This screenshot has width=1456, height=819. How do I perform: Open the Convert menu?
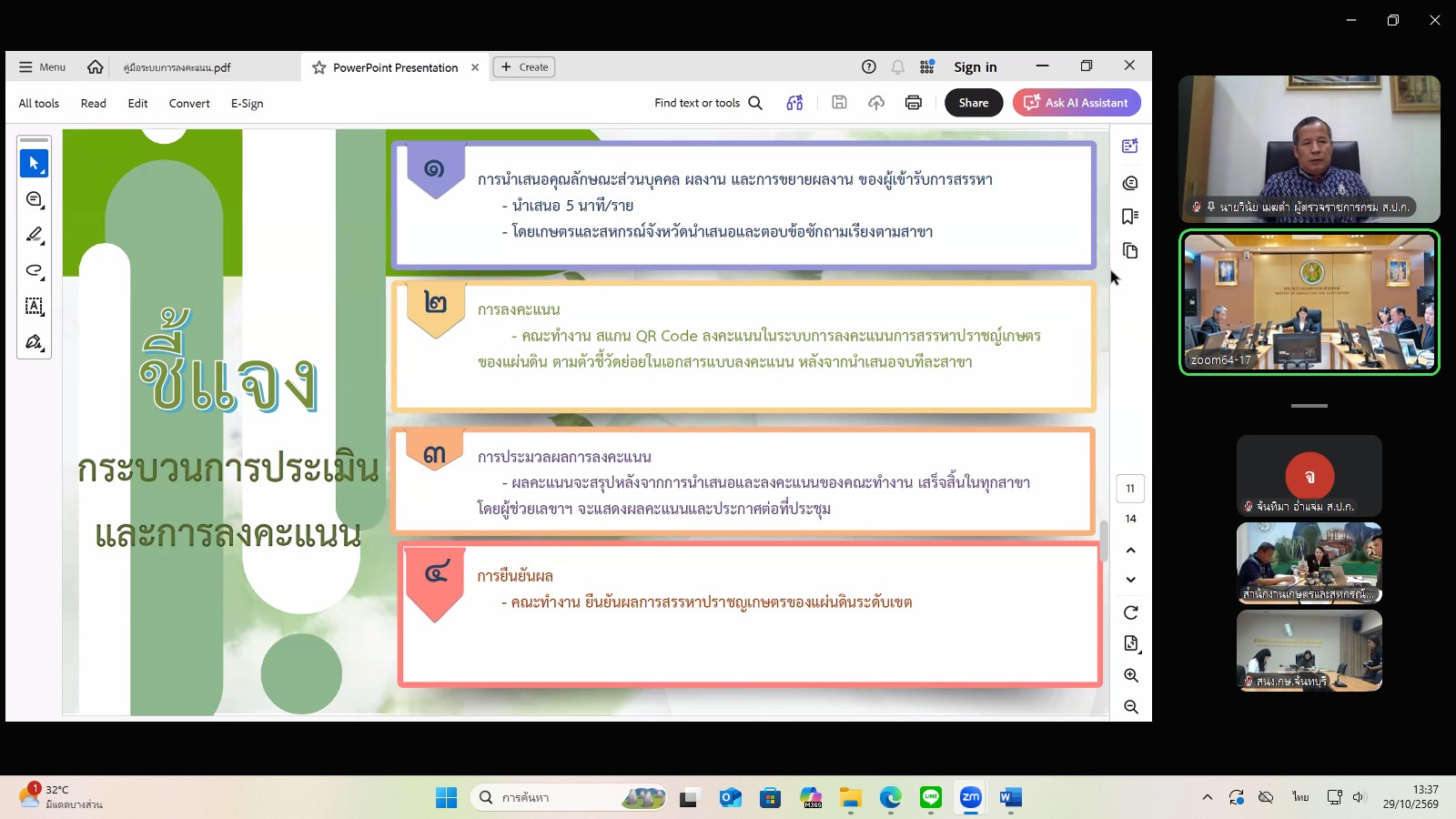click(x=189, y=104)
